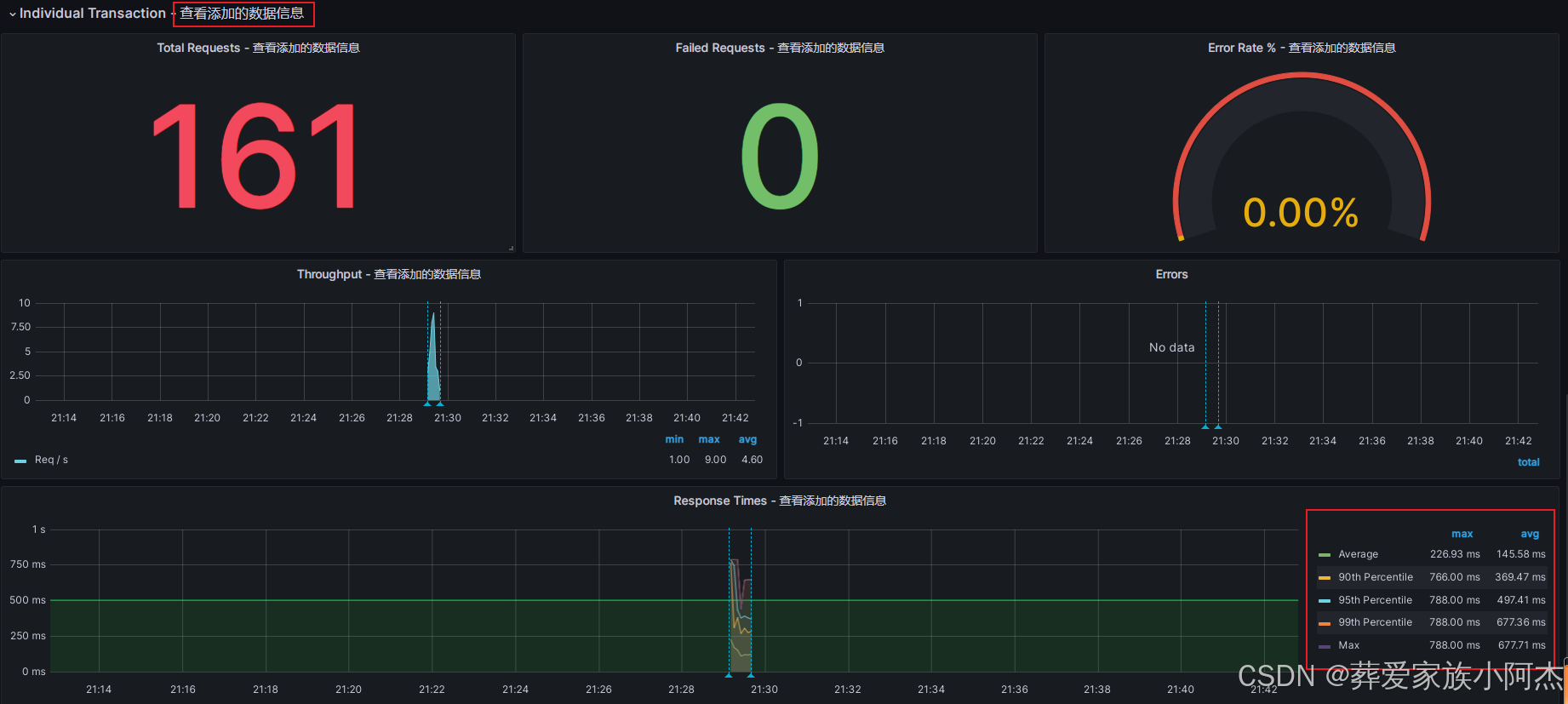The width and height of the screenshot is (1568, 704).
Task: Sort Throughput legend by min column
Action: 674,439
